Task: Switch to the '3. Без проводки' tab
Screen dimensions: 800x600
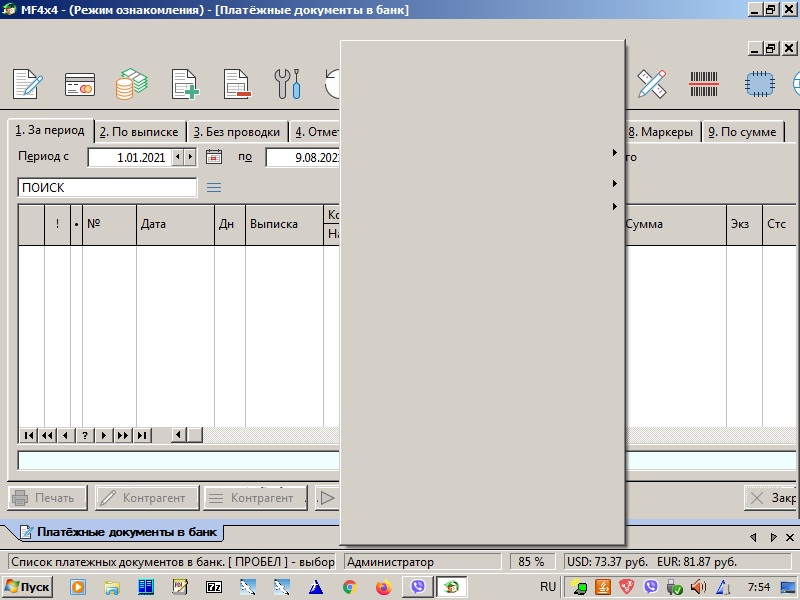Action: (237, 132)
